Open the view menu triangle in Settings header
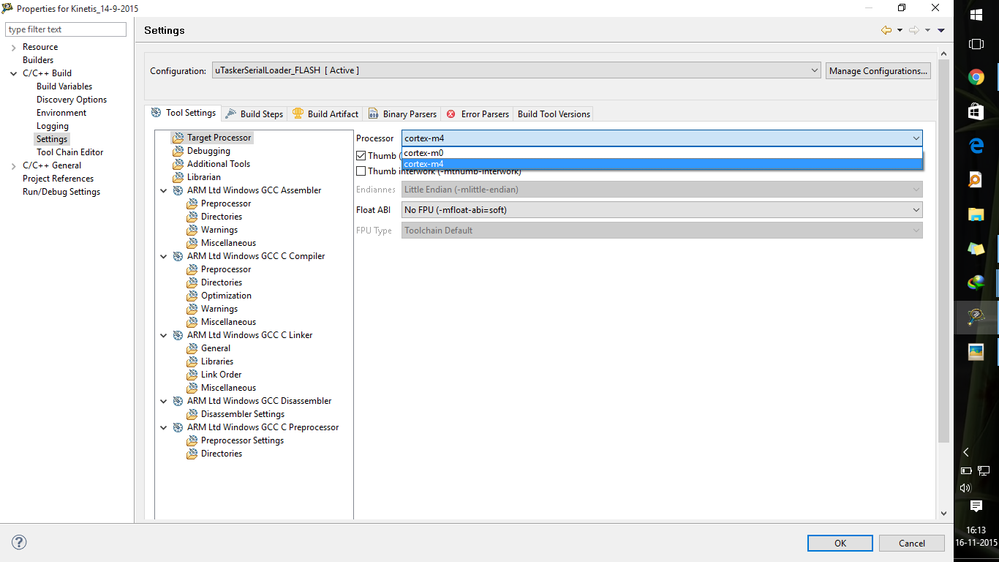The width and height of the screenshot is (999, 562). [x=941, y=30]
